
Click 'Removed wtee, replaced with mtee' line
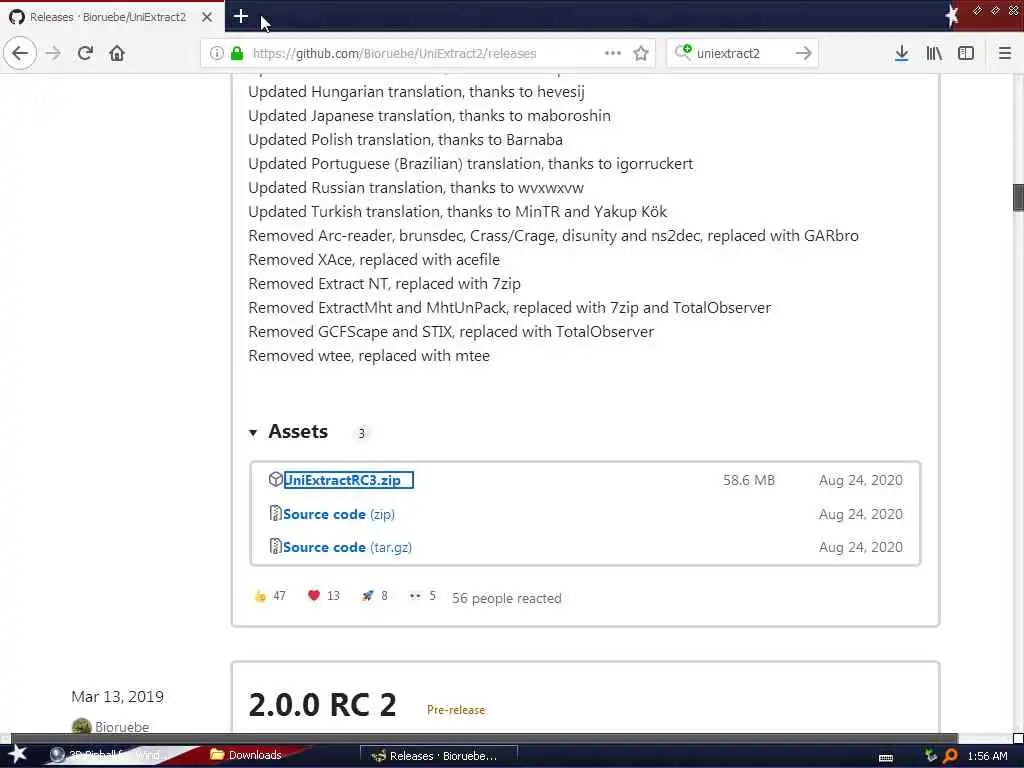[369, 356]
